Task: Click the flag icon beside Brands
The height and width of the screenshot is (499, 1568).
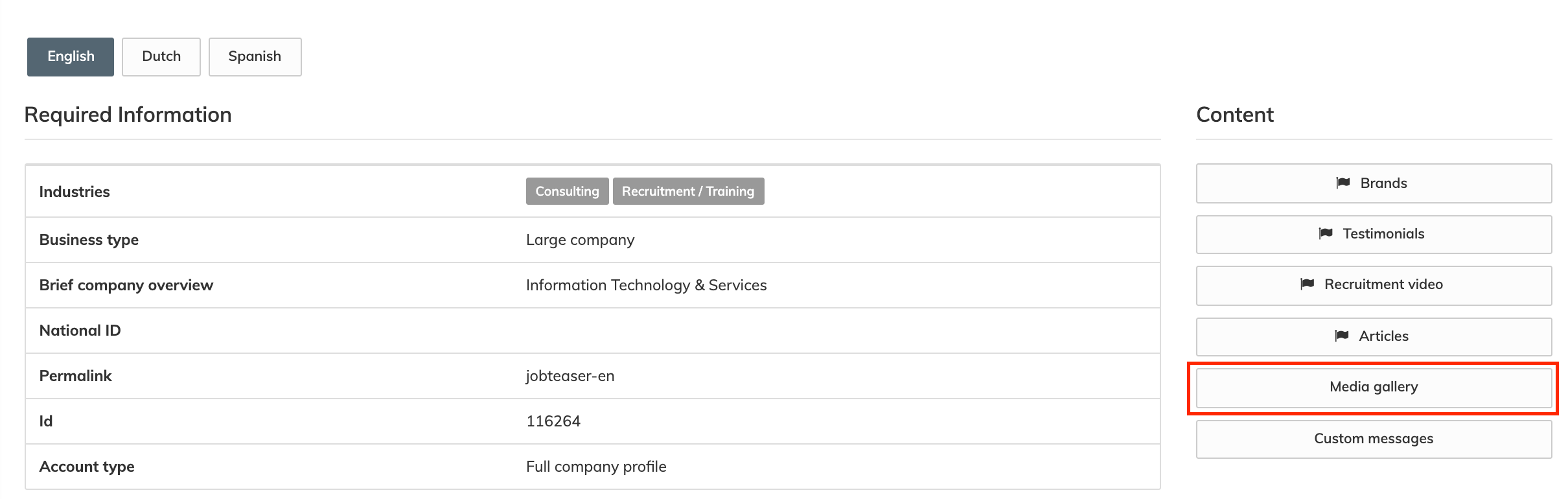Action: [1343, 183]
